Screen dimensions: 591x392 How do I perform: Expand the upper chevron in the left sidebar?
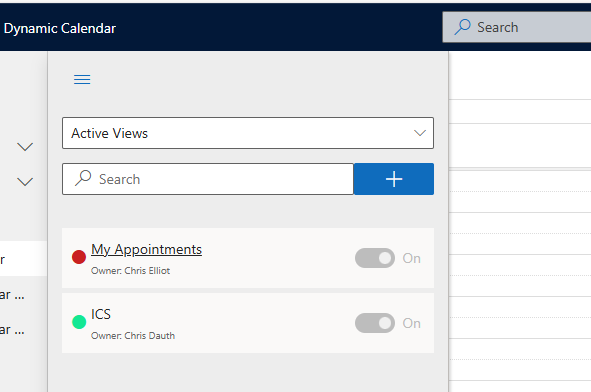click(25, 147)
